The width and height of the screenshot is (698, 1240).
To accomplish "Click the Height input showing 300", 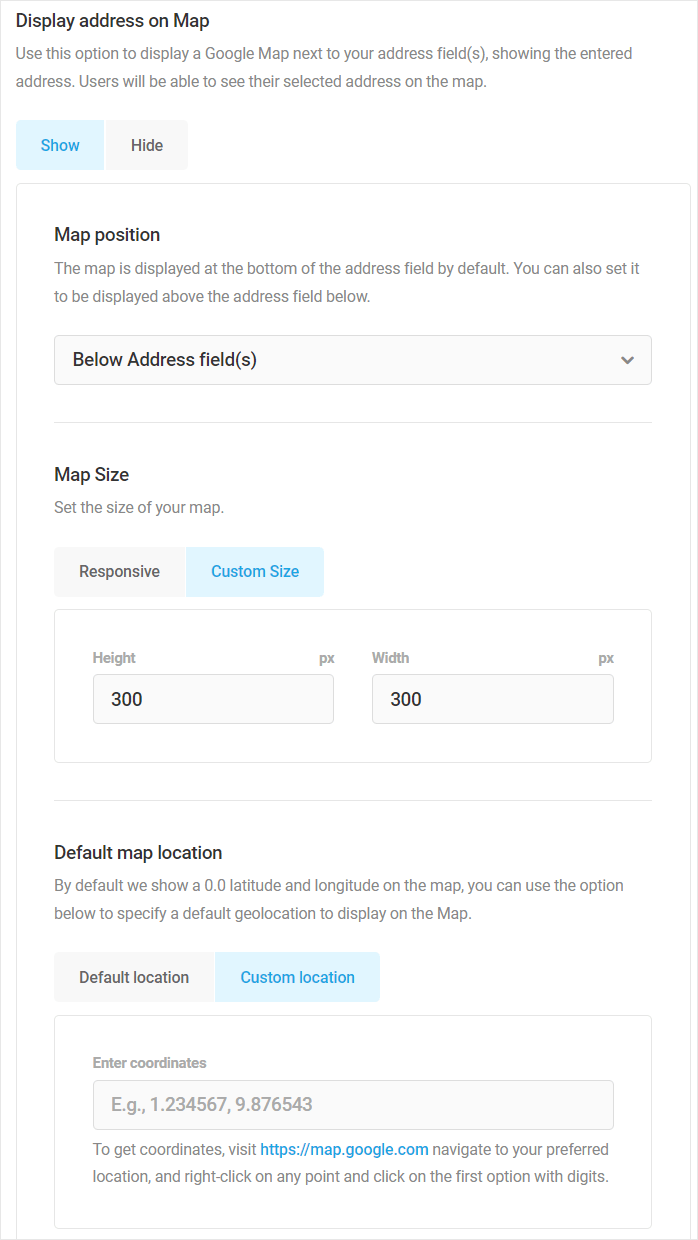I will [213, 699].
